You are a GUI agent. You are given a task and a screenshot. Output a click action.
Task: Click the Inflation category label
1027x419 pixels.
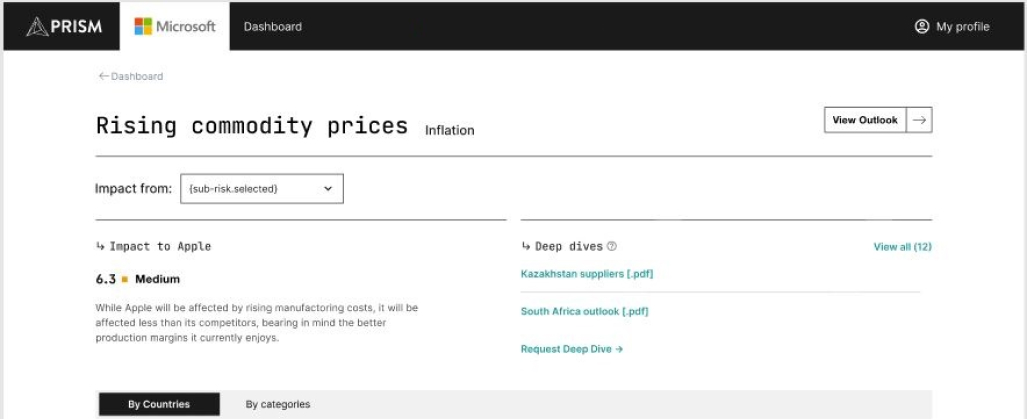point(449,130)
